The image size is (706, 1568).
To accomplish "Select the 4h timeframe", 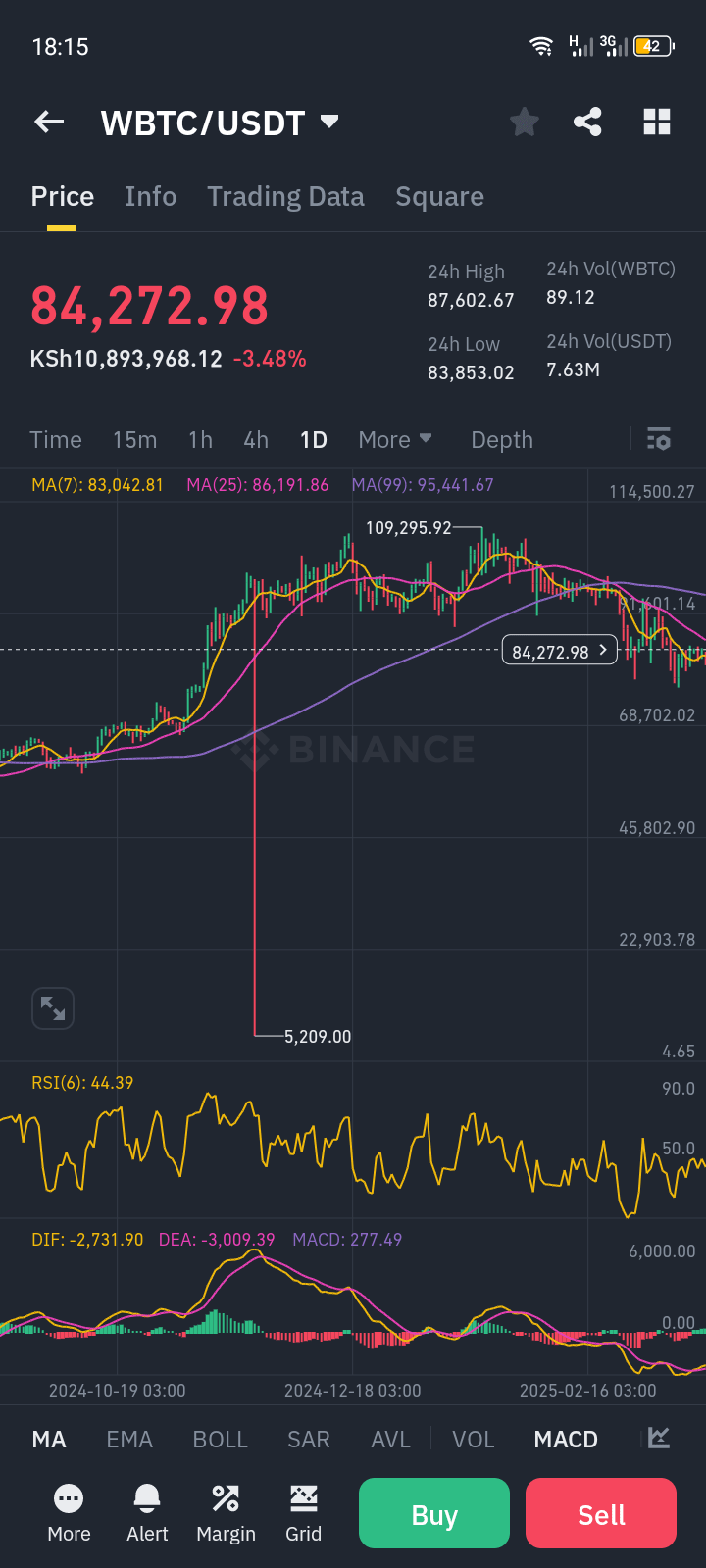I will (256, 440).
